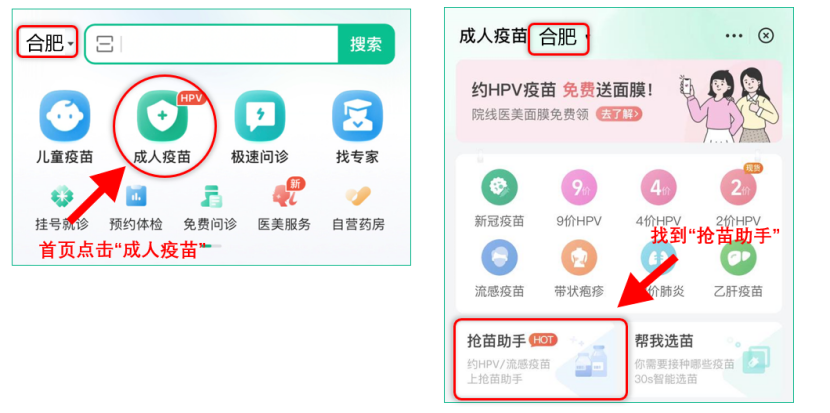The image size is (830, 413).
Task: Choose the 新冠疫苗 COVID vaccine icon
Action: pyautogui.click(x=499, y=187)
